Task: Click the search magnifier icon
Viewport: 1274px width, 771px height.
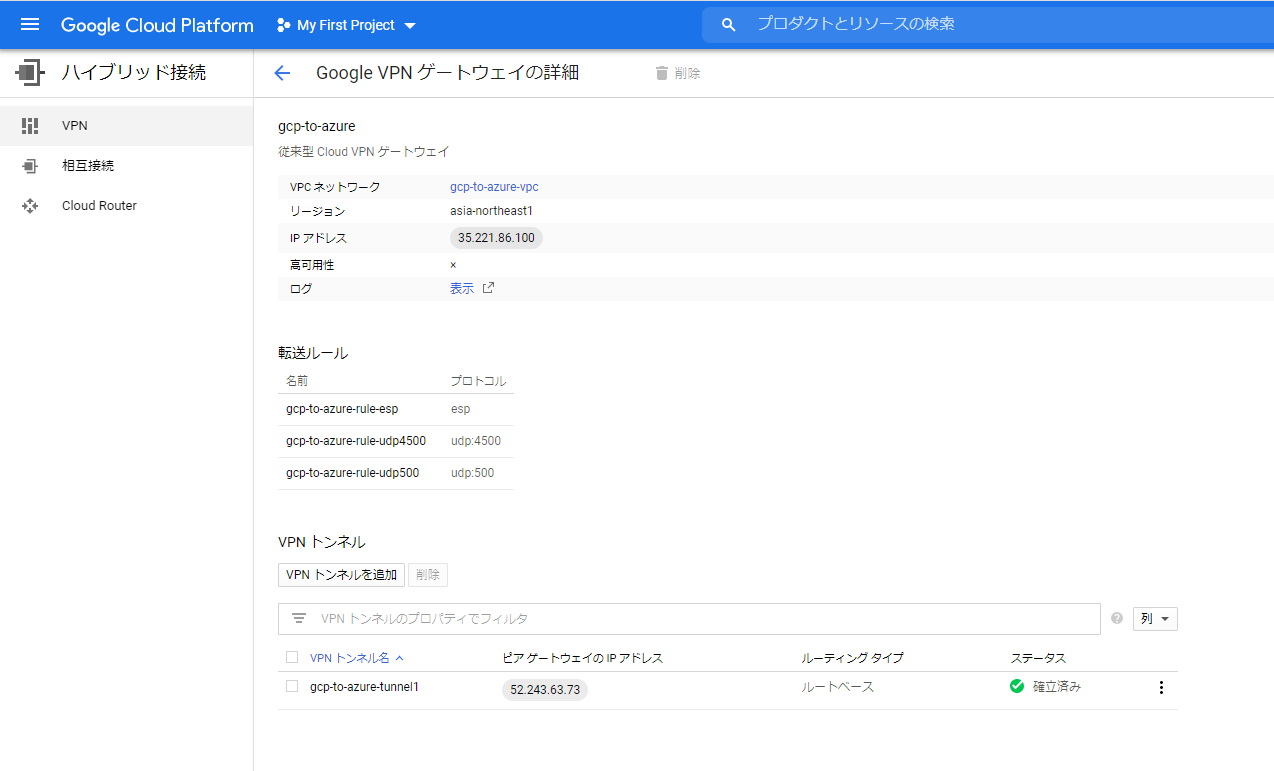Action: coord(729,24)
